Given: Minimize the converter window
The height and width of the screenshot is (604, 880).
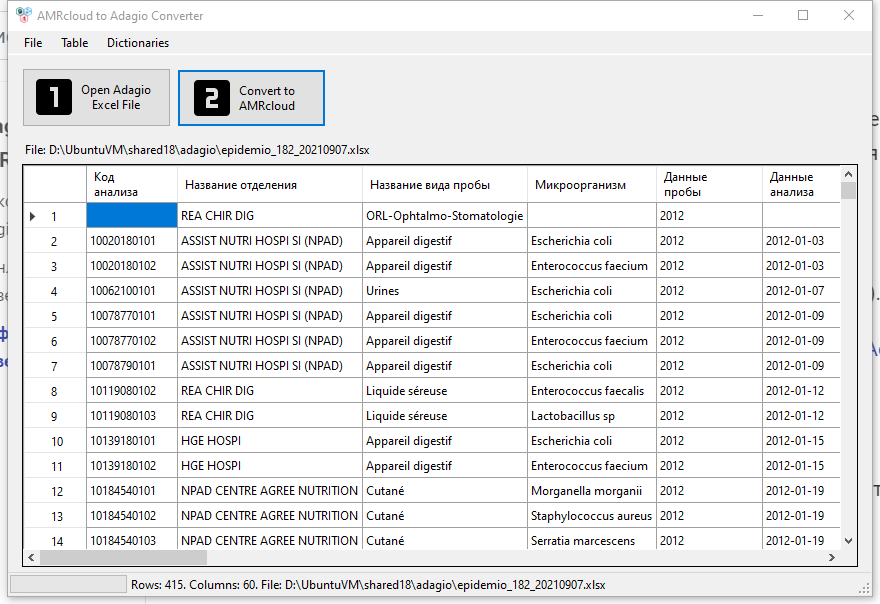Looking at the screenshot, I should point(758,15).
